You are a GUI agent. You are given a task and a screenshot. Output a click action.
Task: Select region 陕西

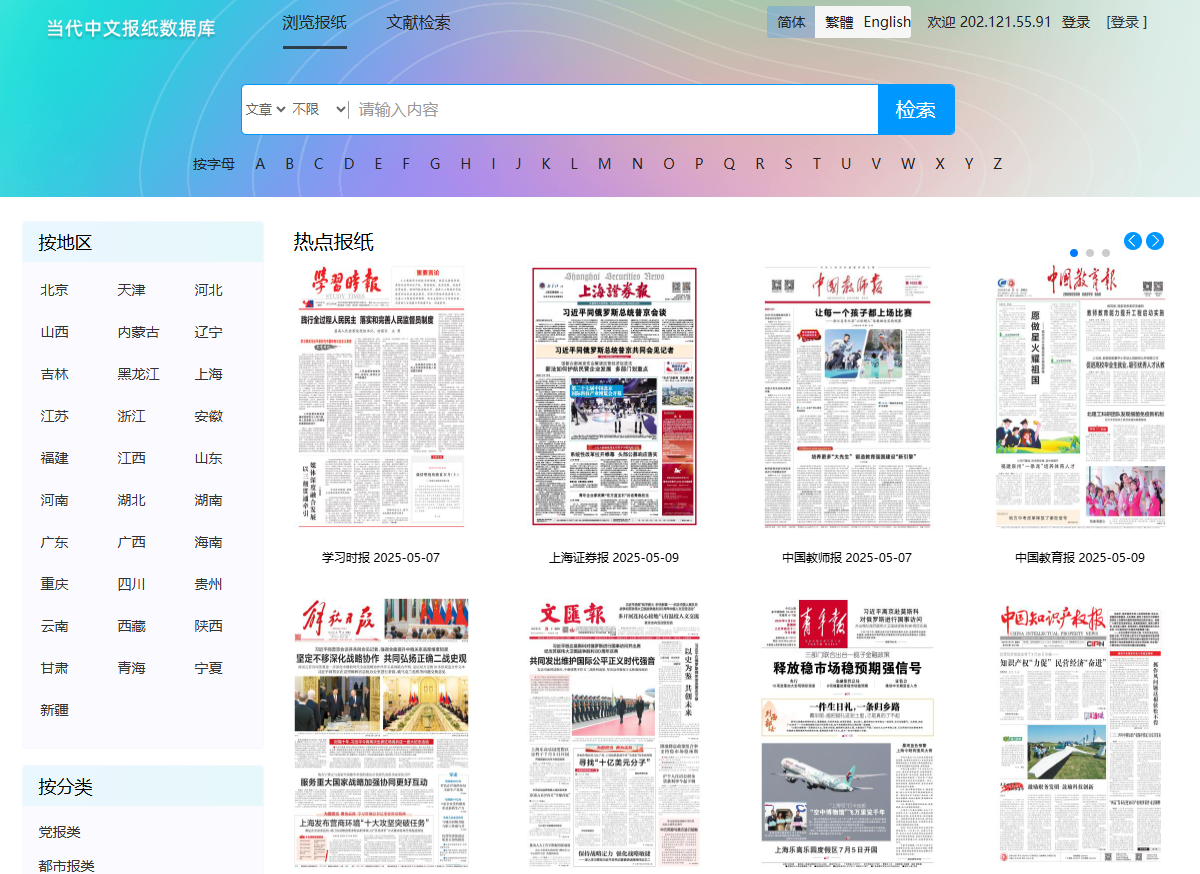pyautogui.click(x=209, y=626)
